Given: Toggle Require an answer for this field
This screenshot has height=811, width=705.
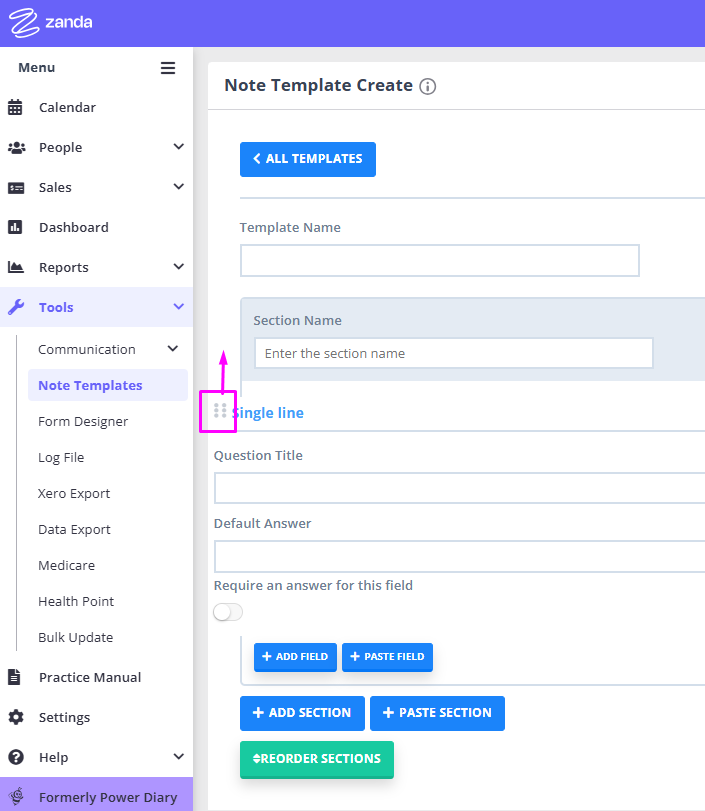Looking at the screenshot, I should (228, 612).
